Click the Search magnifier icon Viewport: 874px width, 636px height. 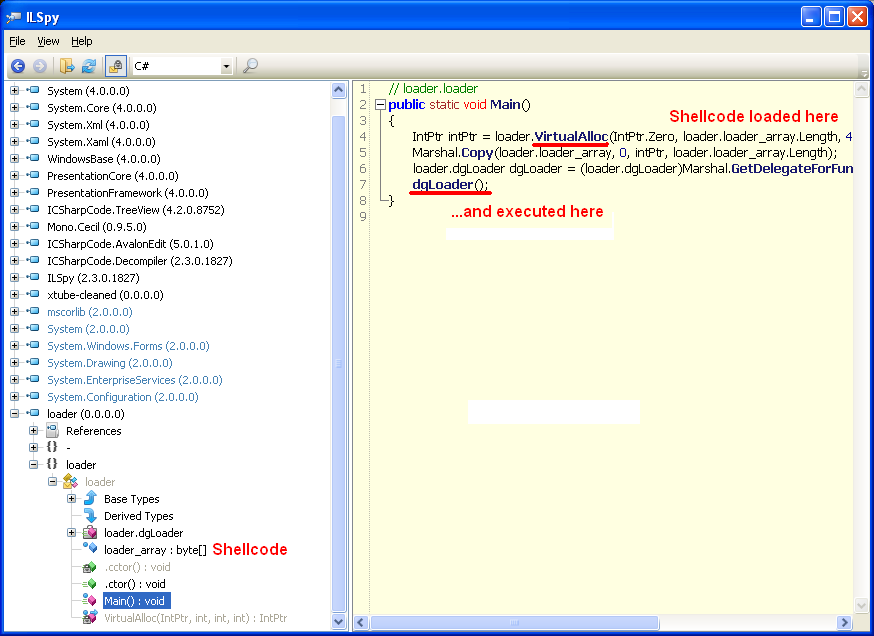[250, 66]
